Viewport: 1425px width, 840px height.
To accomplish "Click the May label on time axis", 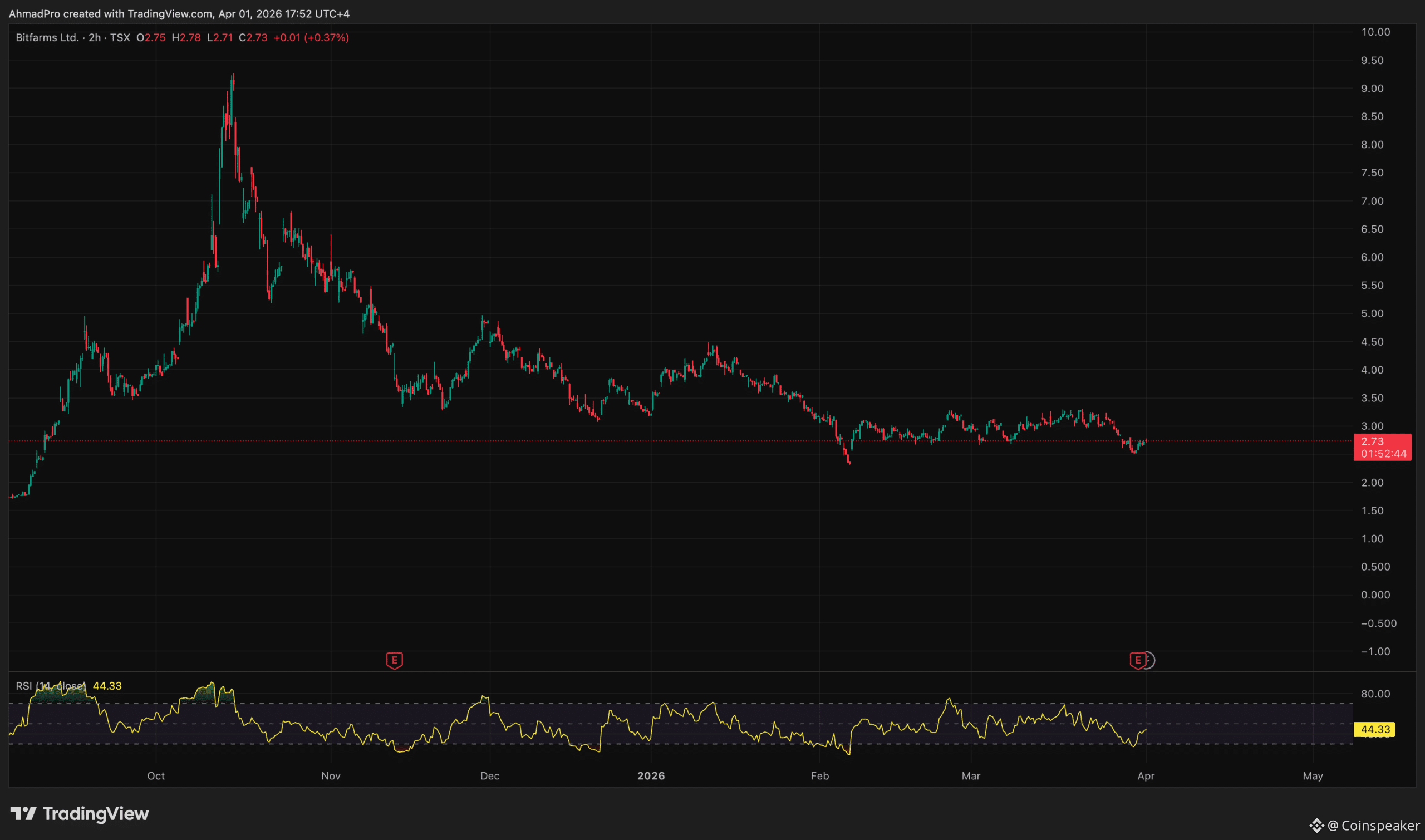I will [1313, 775].
